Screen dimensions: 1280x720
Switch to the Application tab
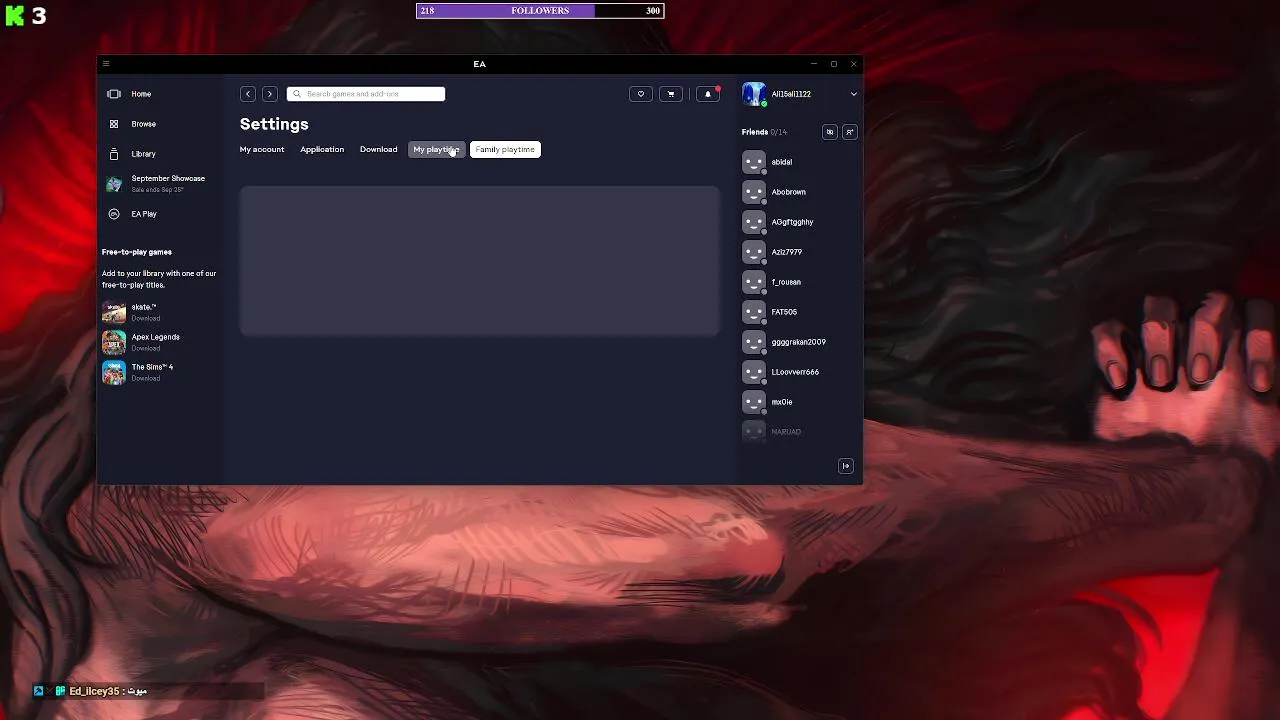pyautogui.click(x=322, y=150)
